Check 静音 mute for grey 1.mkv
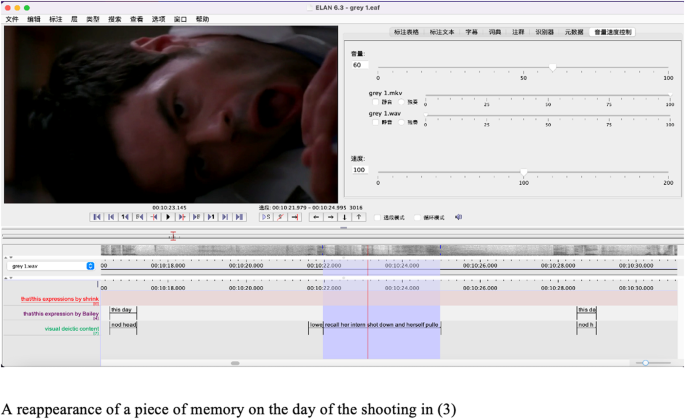This screenshot has width=685, height=419. pyautogui.click(x=376, y=102)
